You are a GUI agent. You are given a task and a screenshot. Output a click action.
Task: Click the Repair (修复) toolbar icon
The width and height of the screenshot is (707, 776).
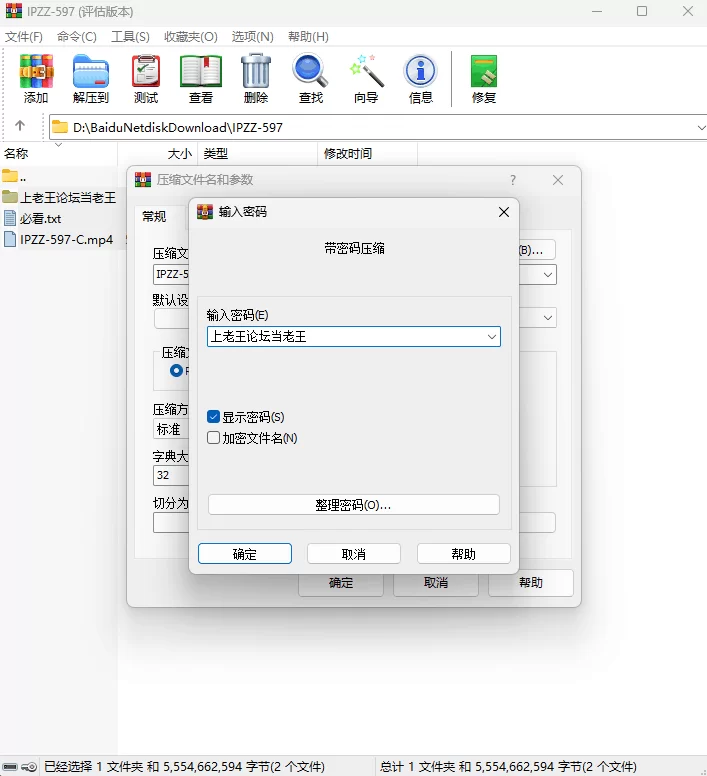pos(484,79)
